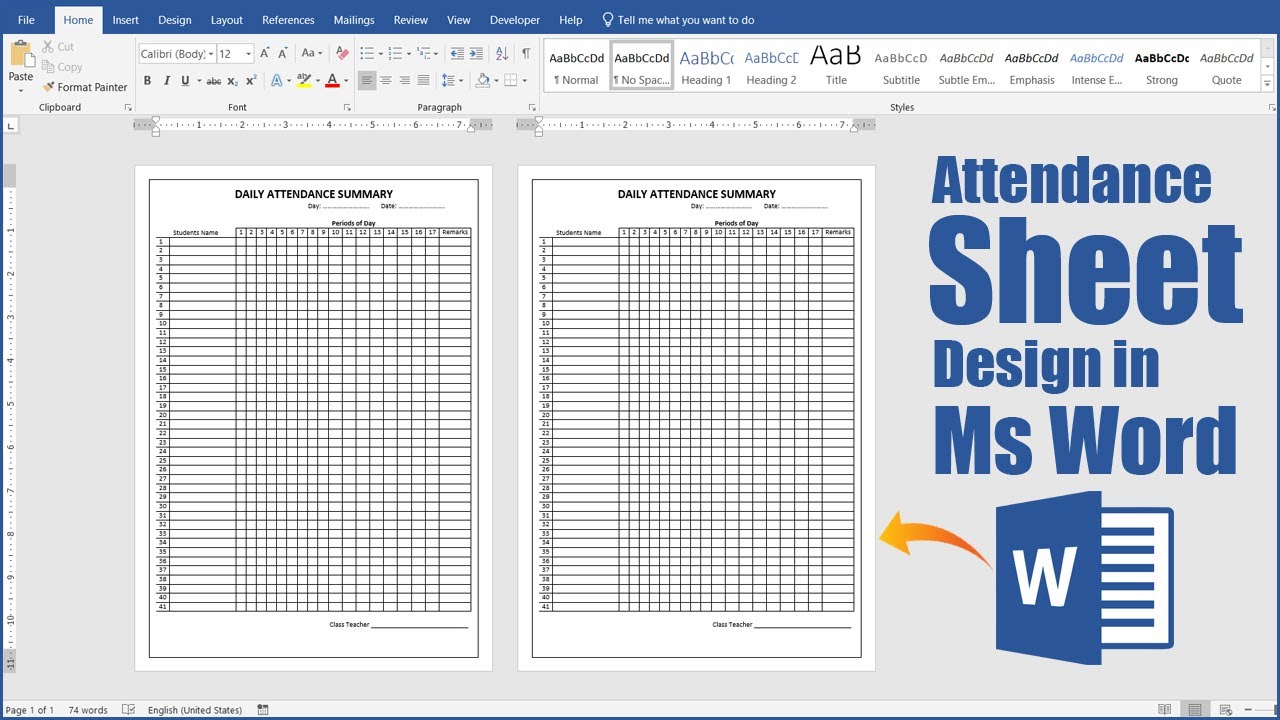1280x720 pixels.
Task: Decrease font size with shrink font icon
Action: click(284, 54)
